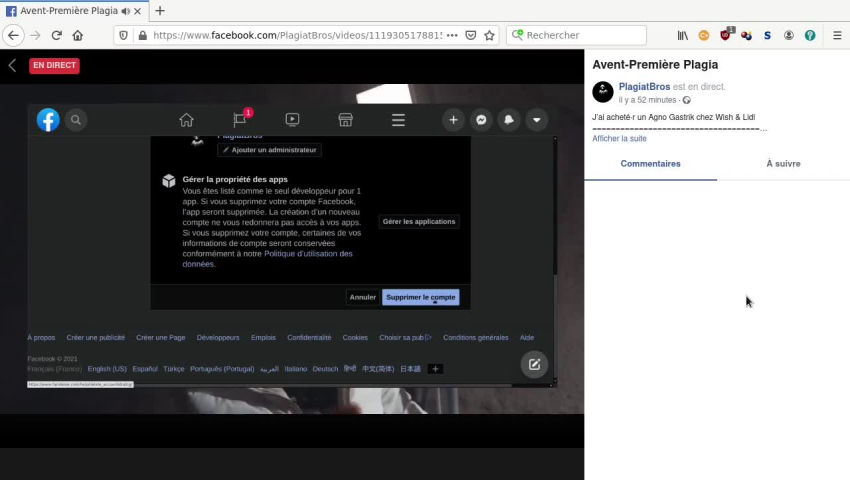Image resolution: width=850 pixels, height=480 pixels.
Task: Expand the account dropdown arrow in Facebook header
Action: click(x=537, y=120)
